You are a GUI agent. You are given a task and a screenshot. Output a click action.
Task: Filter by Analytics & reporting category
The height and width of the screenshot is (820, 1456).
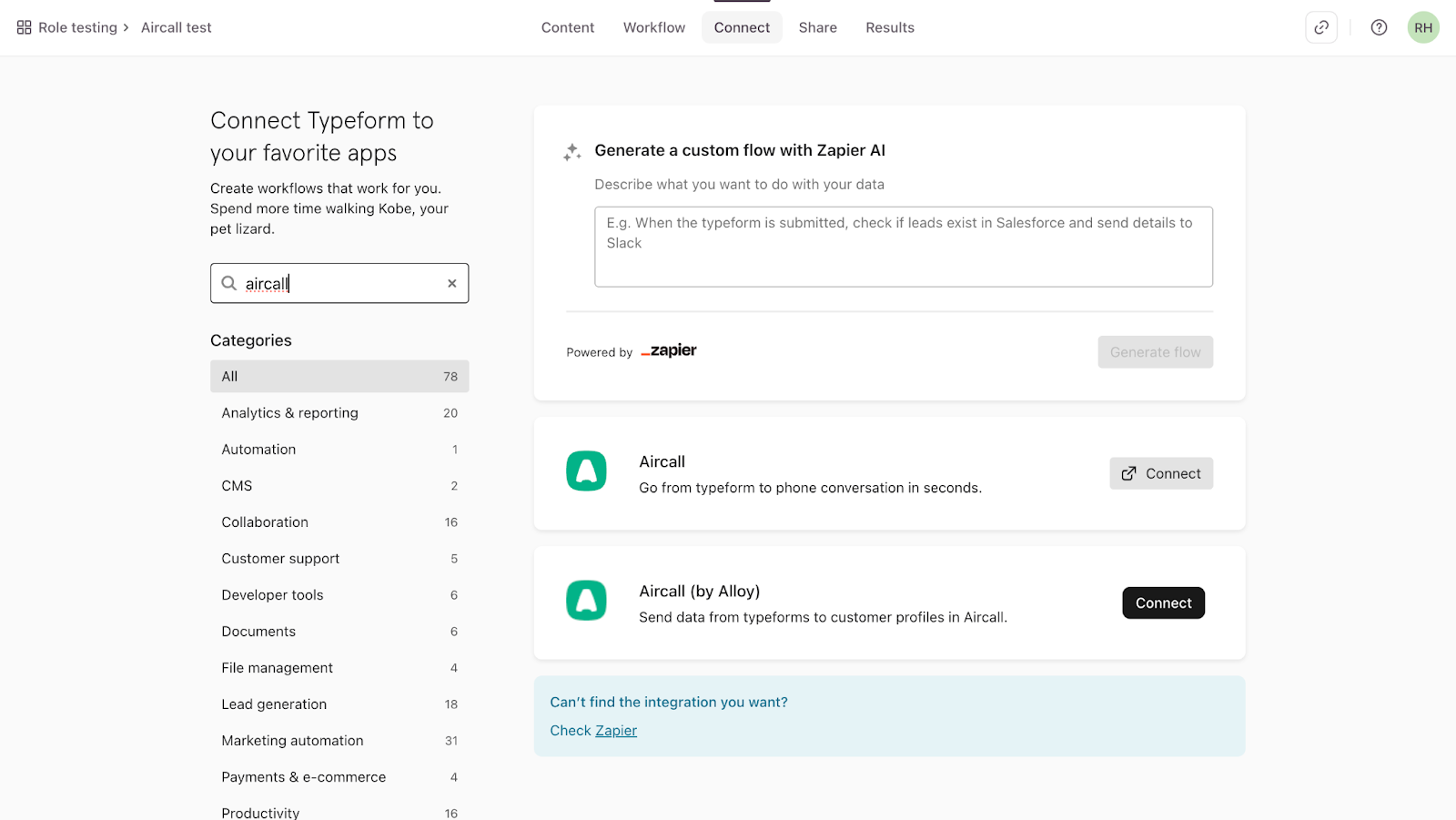[x=339, y=412]
